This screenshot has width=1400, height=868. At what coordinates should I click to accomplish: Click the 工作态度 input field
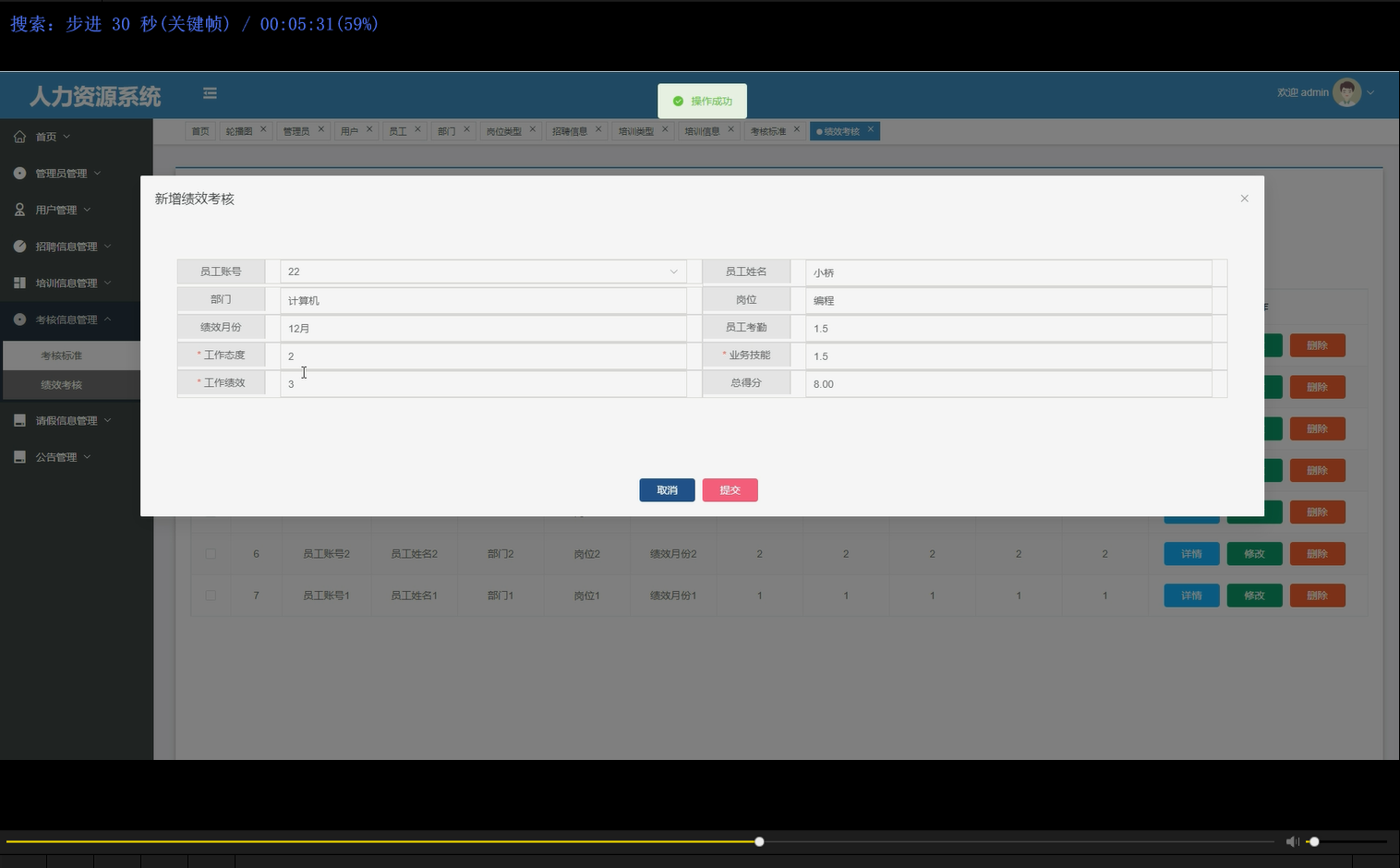pos(483,356)
